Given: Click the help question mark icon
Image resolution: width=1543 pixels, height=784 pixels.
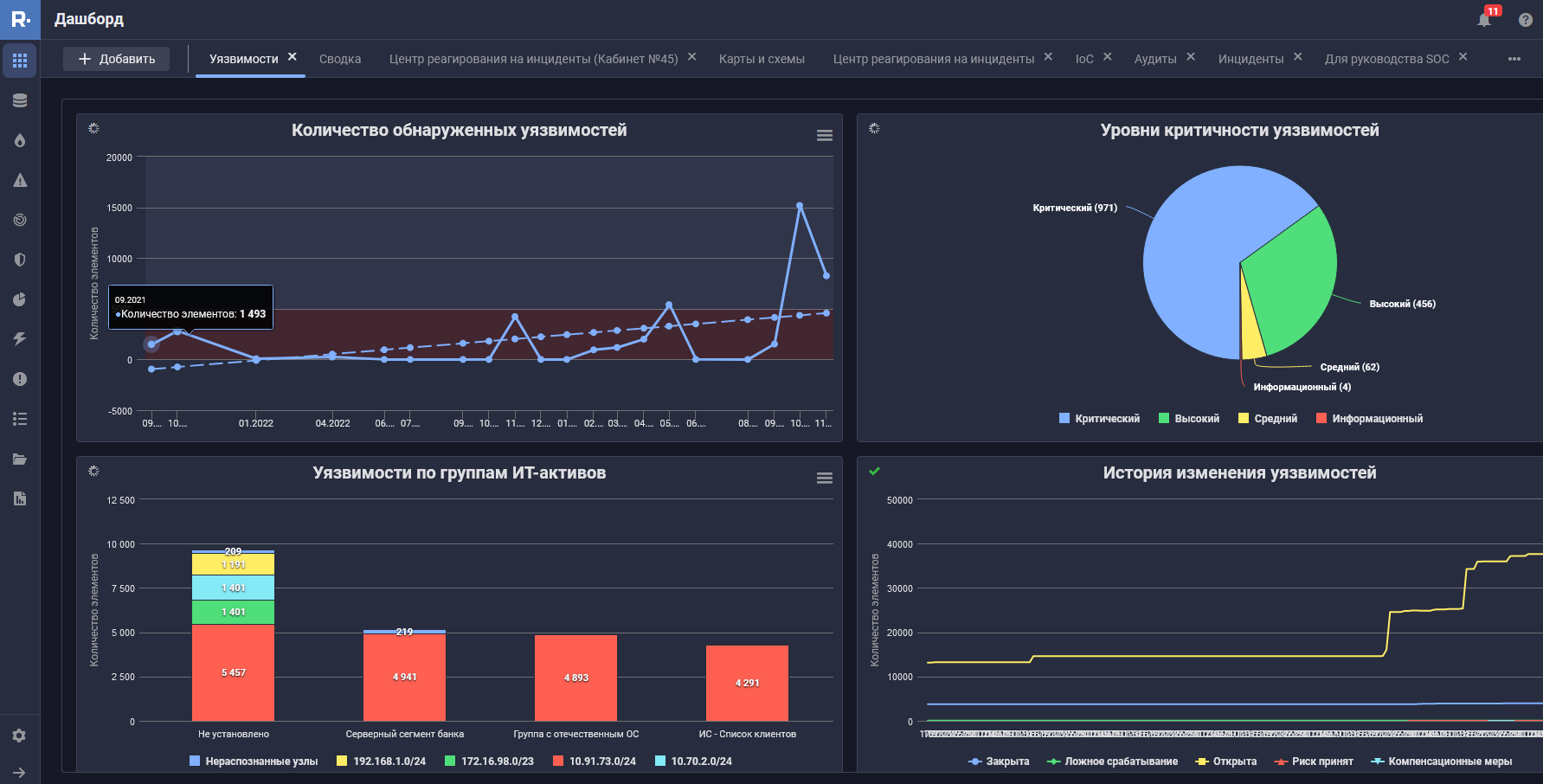Looking at the screenshot, I should coord(1525,20).
